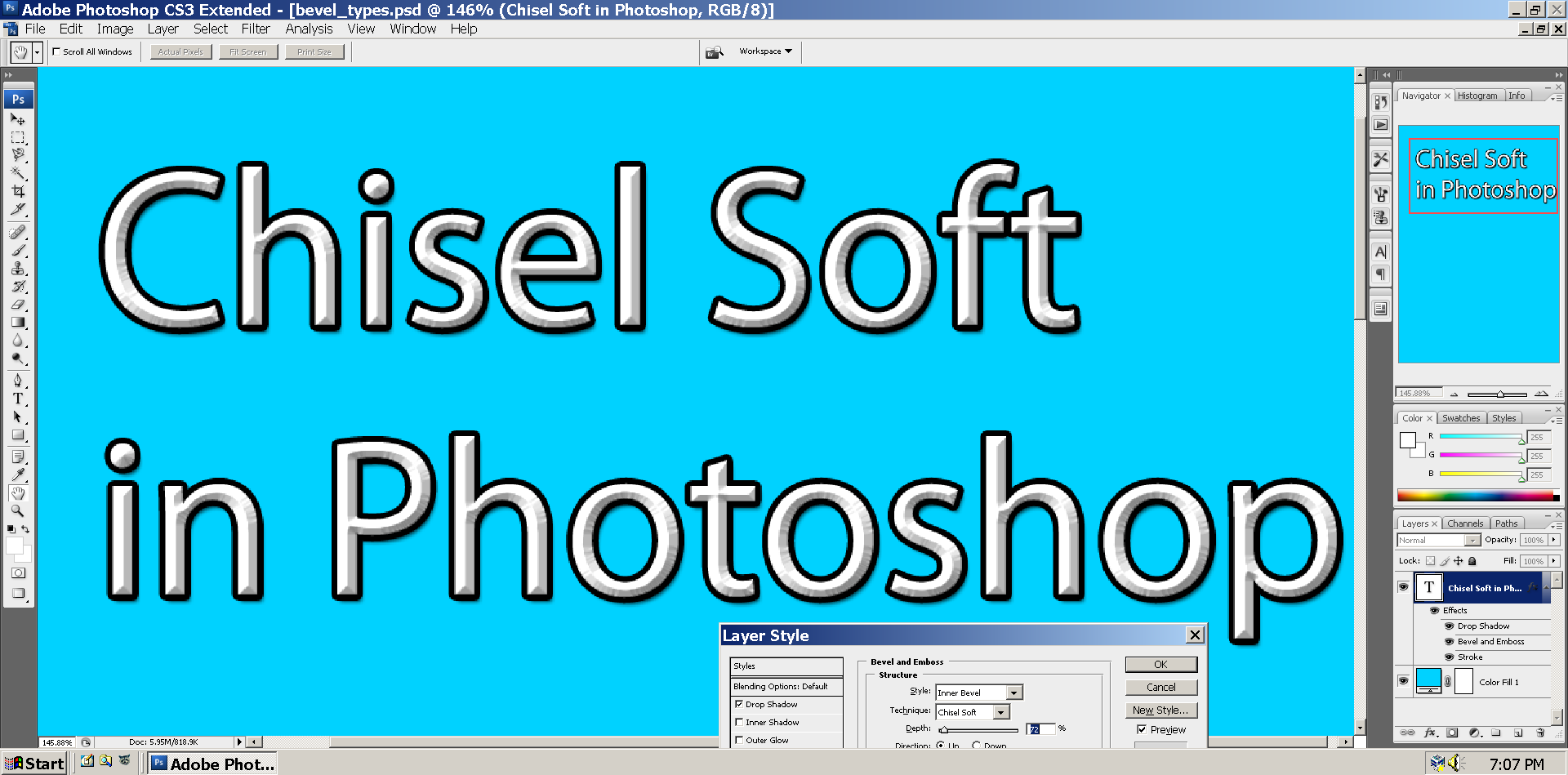The height and width of the screenshot is (775, 1568).
Task: Select the Rectangle shape tool
Action: pyautogui.click(x=17, y=434)
